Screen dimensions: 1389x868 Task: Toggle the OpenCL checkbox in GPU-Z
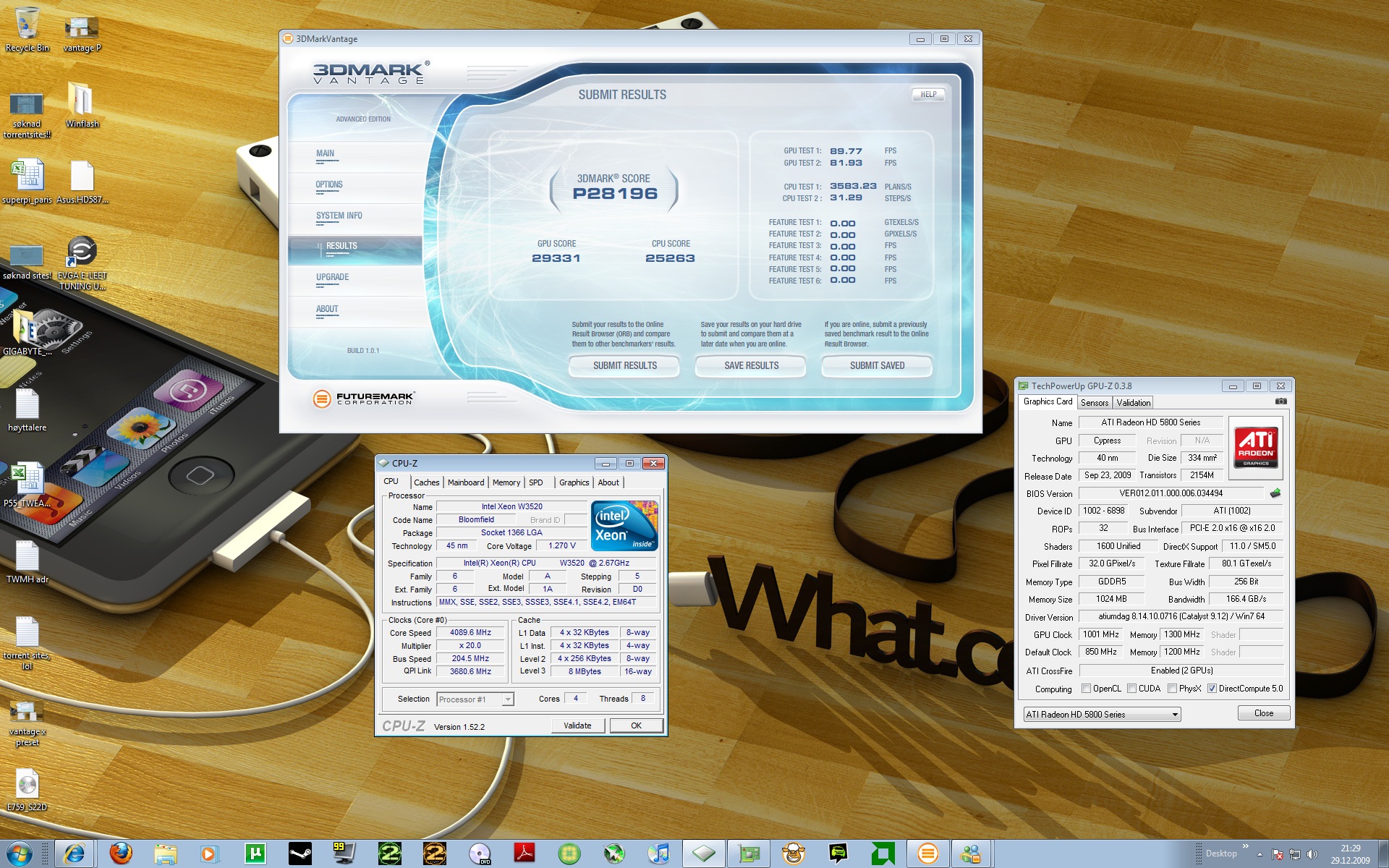pyautogui.click(x=1086, y=689)
